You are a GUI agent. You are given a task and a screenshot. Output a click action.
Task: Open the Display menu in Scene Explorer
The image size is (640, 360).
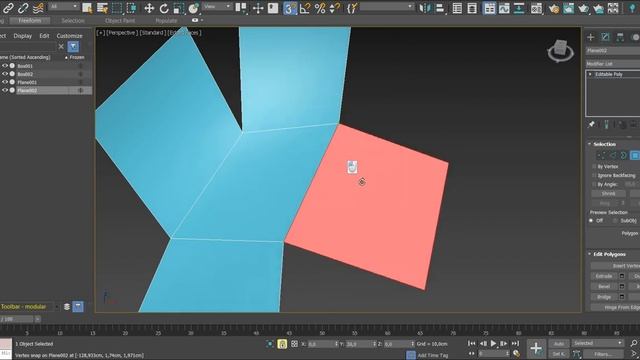22,36
